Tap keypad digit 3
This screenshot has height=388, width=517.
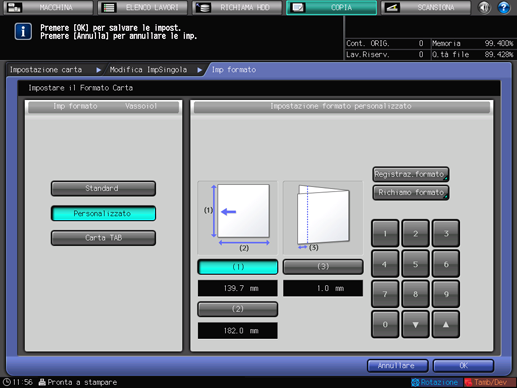coord(446,233)
